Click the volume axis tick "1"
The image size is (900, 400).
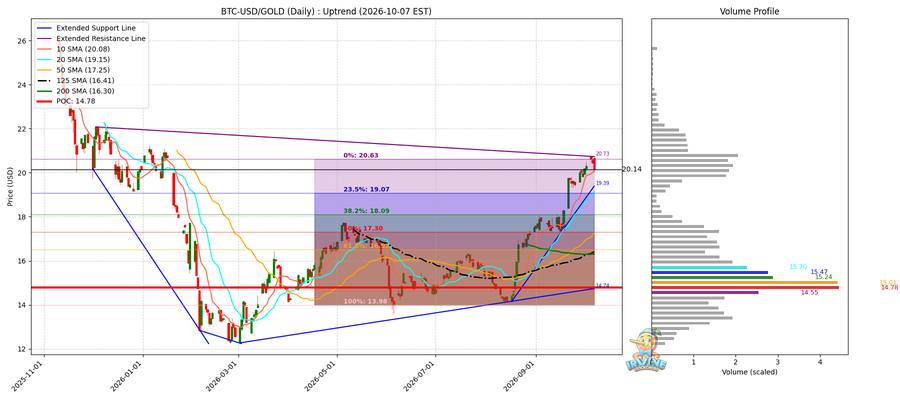[x=693, y=362]
